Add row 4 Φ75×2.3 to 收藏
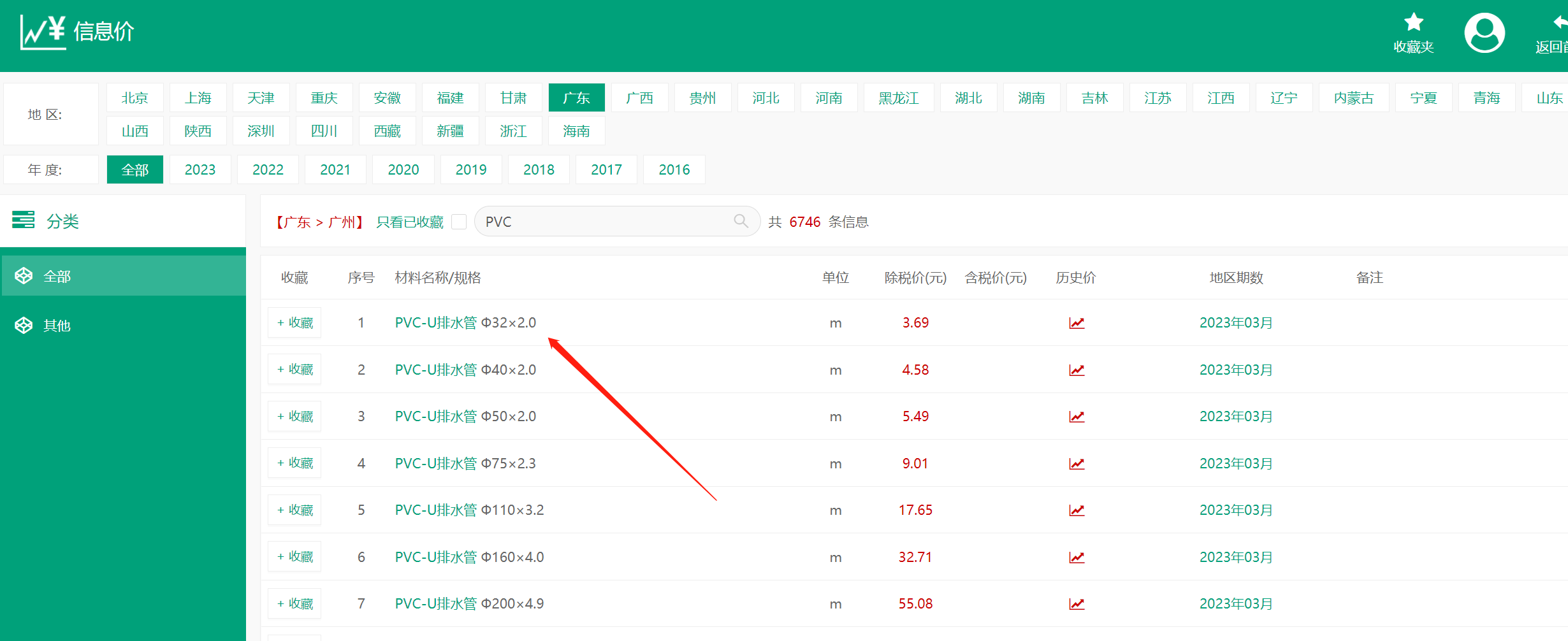The image size is (1568, 641). tap(294, 463)
